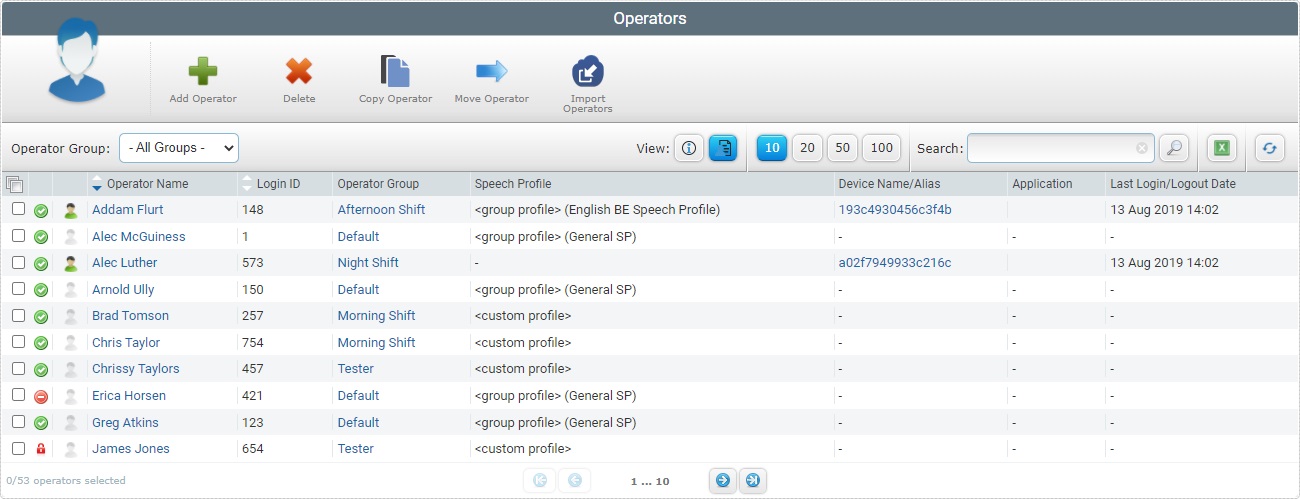1300x499 pixels.
Task: Open operator Chrissy Taylors
Action: pyautogui.click(x=136, y=369)
